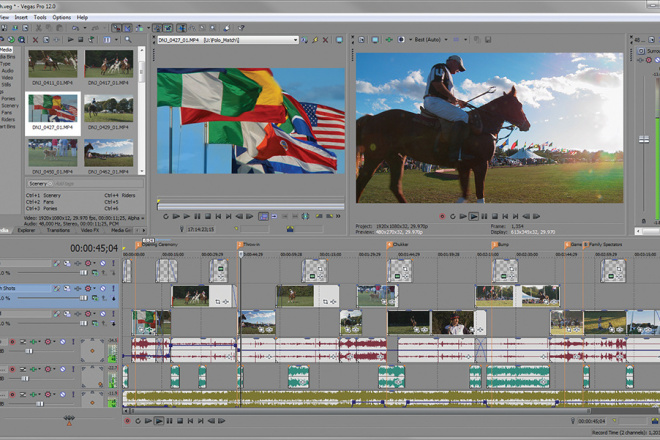Viewport: 660px width, 440px height.
Task: Click Play button under Video Preview
Action: [474, 216]
